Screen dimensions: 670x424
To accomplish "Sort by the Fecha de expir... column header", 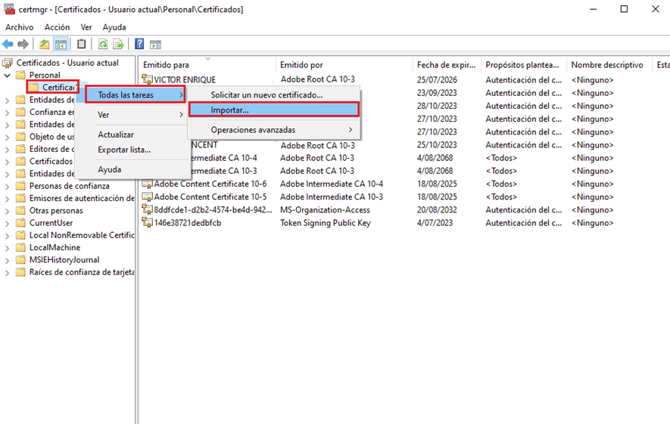I will click(x=447, y=65).
